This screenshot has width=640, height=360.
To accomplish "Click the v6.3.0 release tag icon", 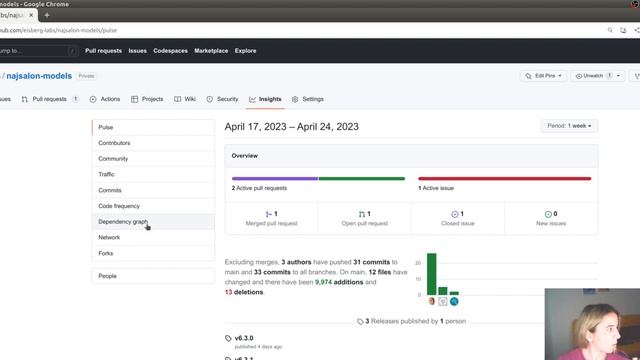I will coord(228,338).
